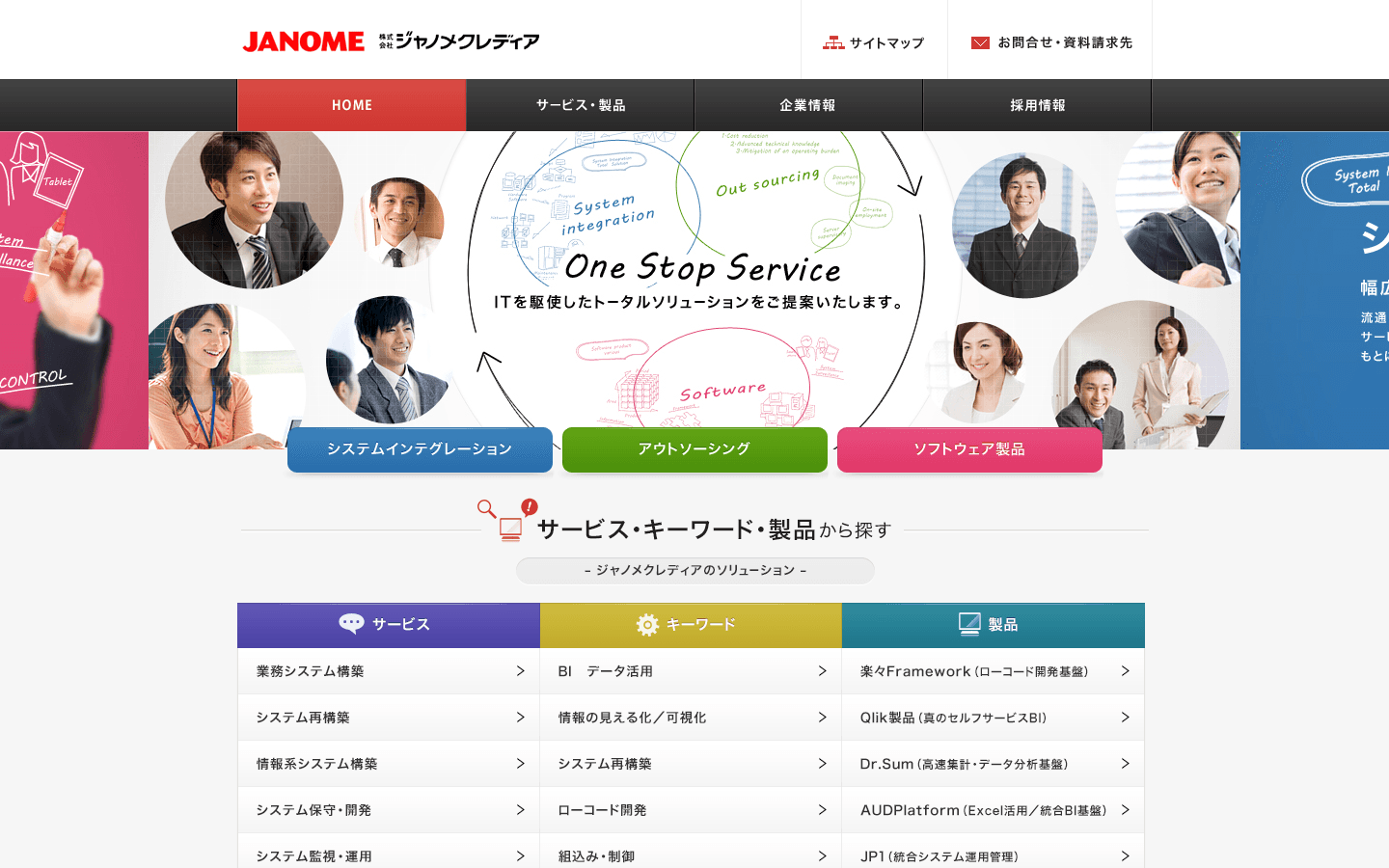The width and height of the screenshot is (1389, 868).
Task: Open Qlik製品 product link
Action: coord(994,718)
